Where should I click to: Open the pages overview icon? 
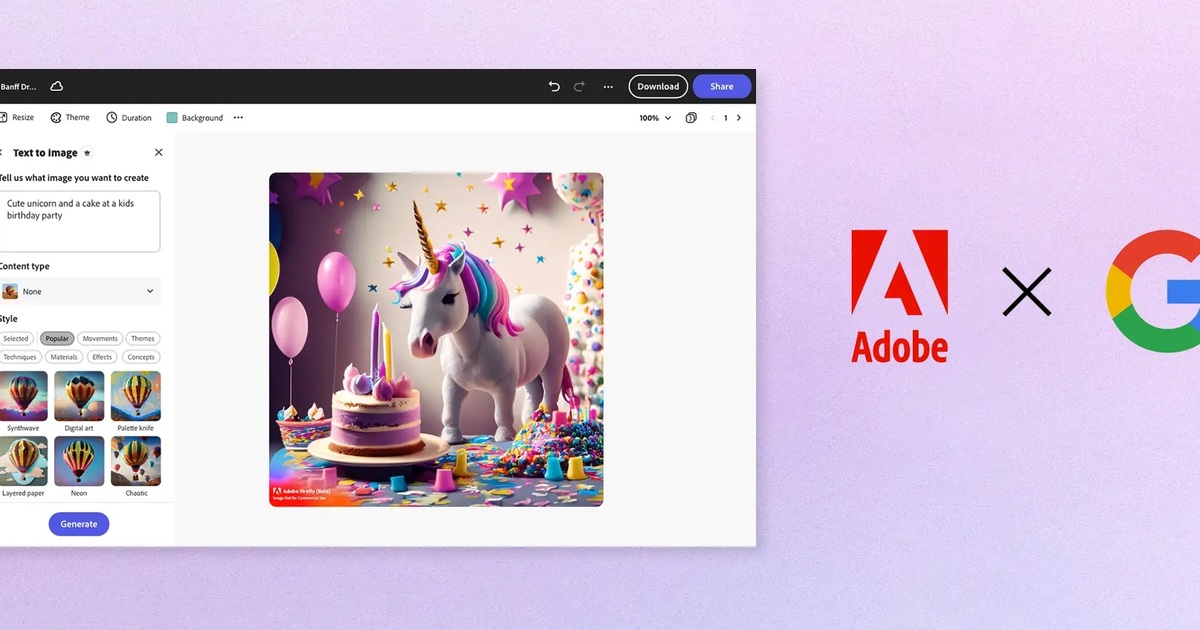tap(690, 117)
